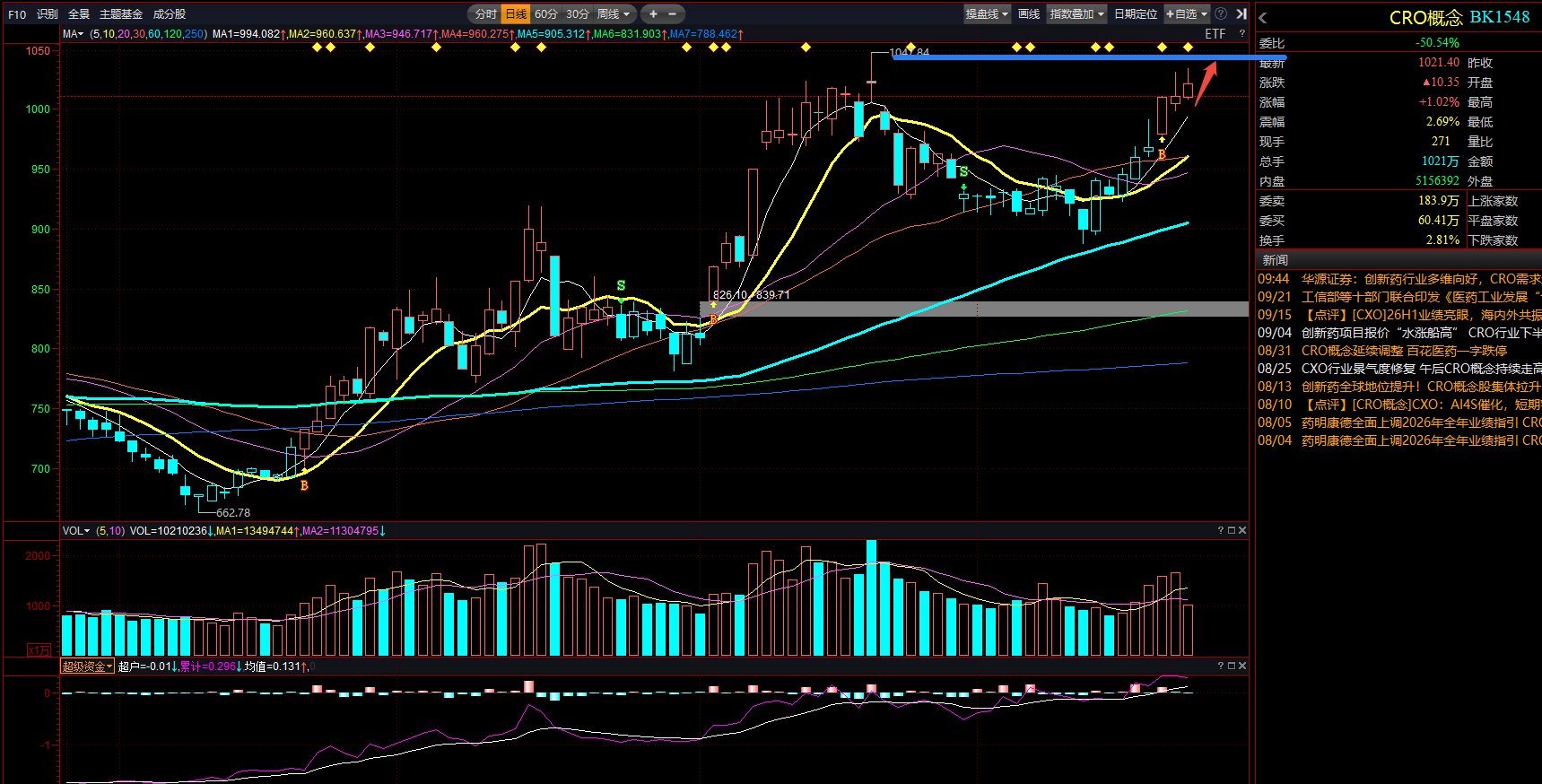
Task: Open the 新闻 news tab
Action: click(x=1276, y=260)
